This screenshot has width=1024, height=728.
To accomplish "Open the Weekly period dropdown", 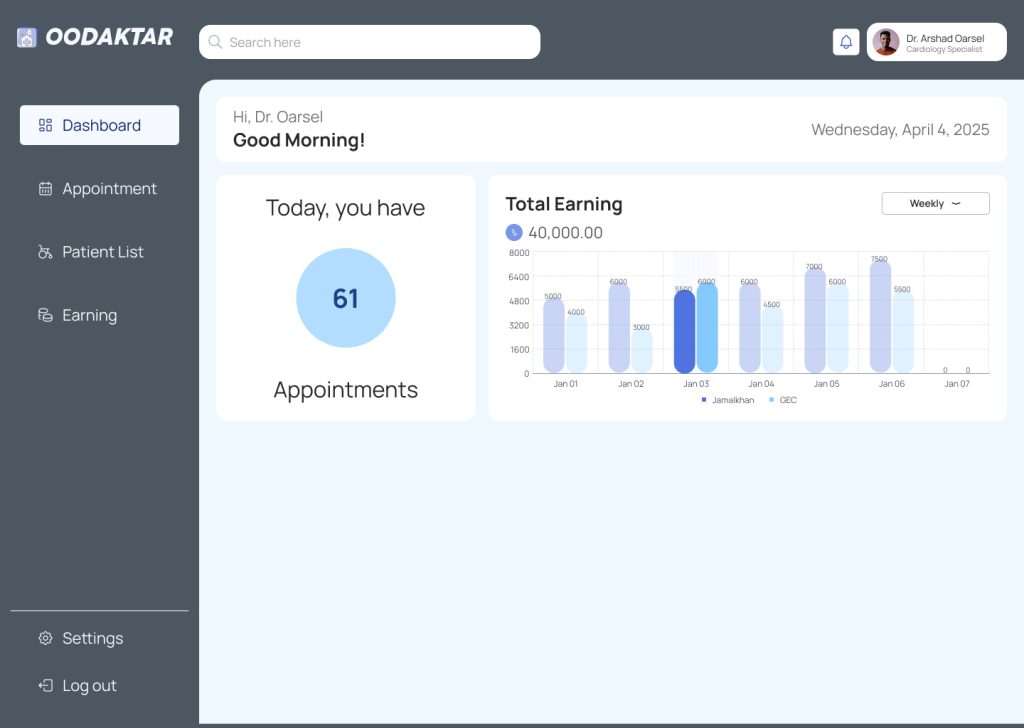I will pyautogui.click(x=935, y=204).
